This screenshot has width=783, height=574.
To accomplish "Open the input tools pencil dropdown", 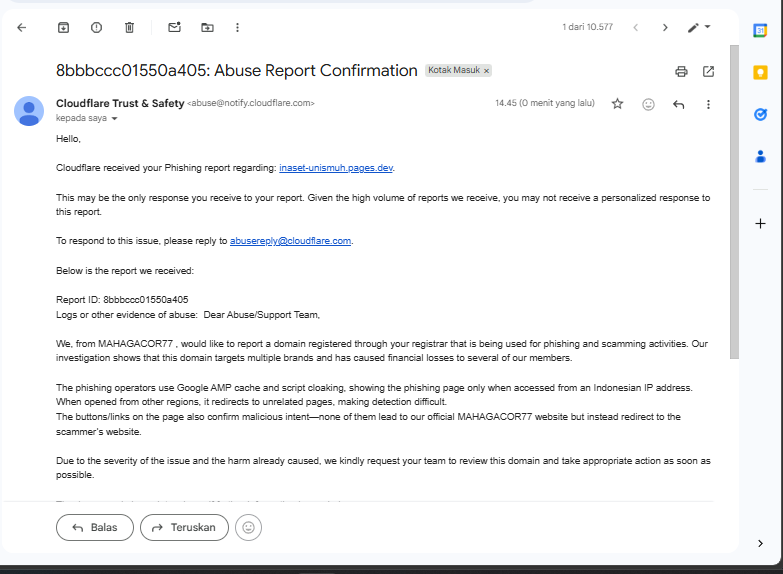I will (699, 28).
